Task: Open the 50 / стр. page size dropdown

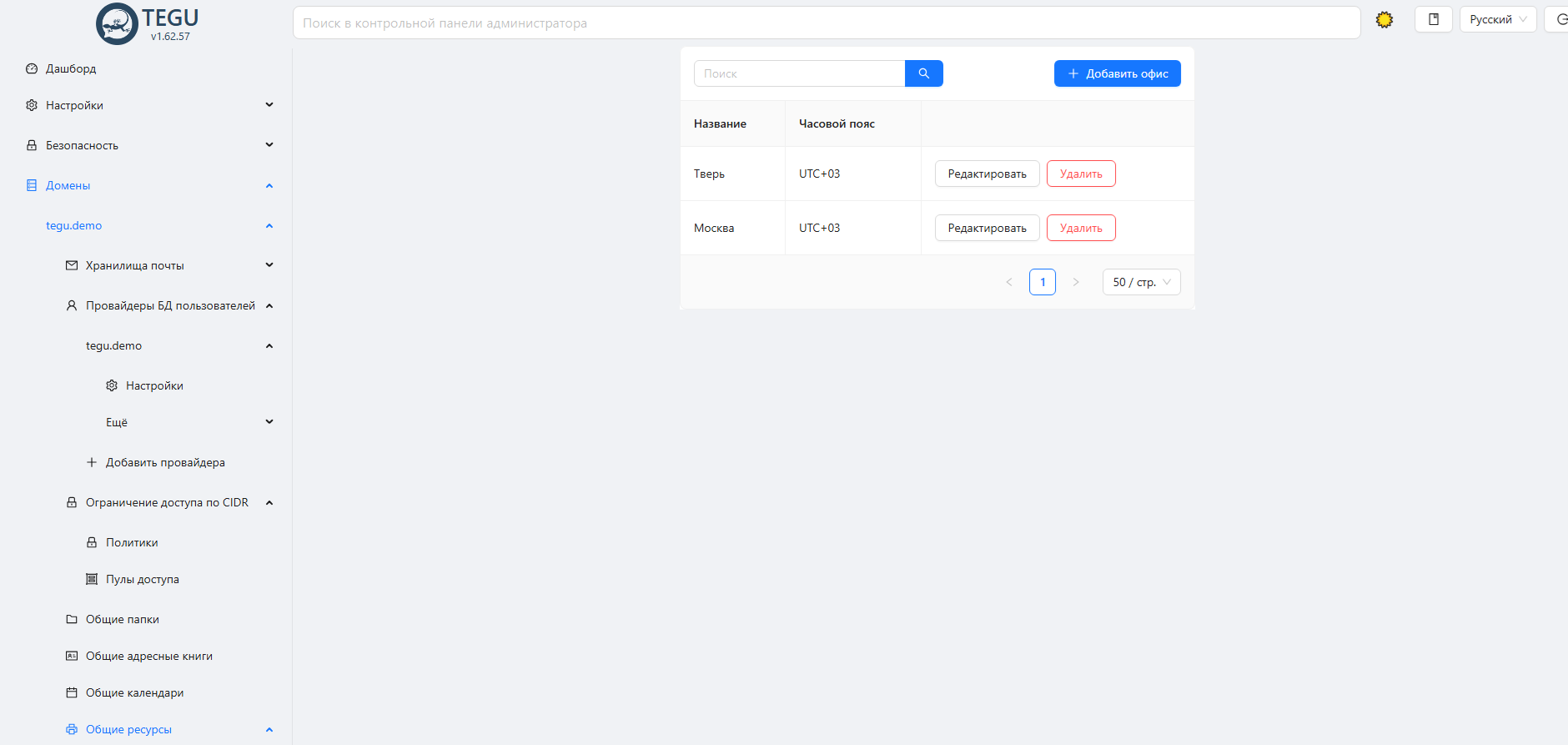Action: [x=1140, y=282]
